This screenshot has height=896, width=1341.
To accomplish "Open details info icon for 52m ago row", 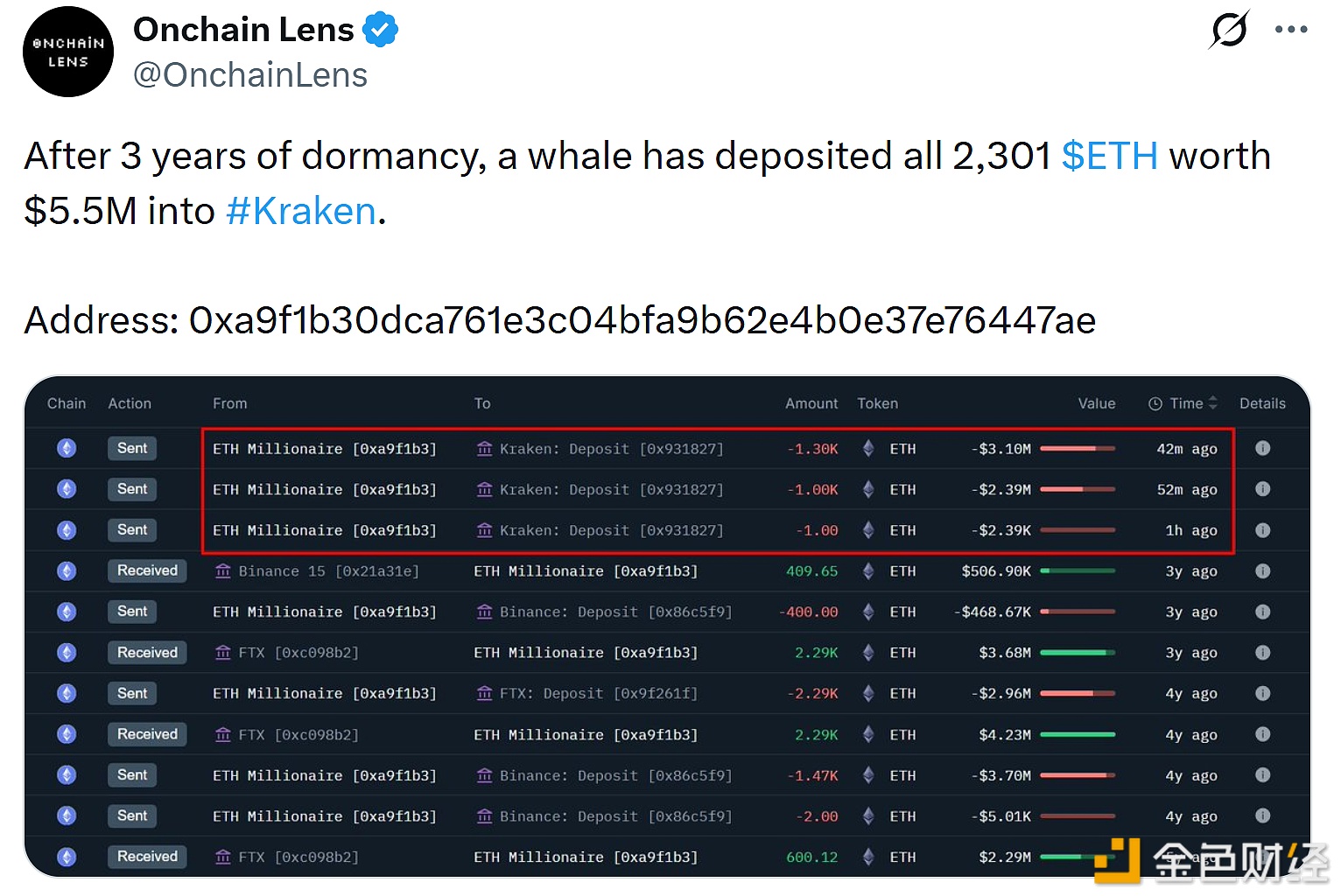I will 1262,489.
